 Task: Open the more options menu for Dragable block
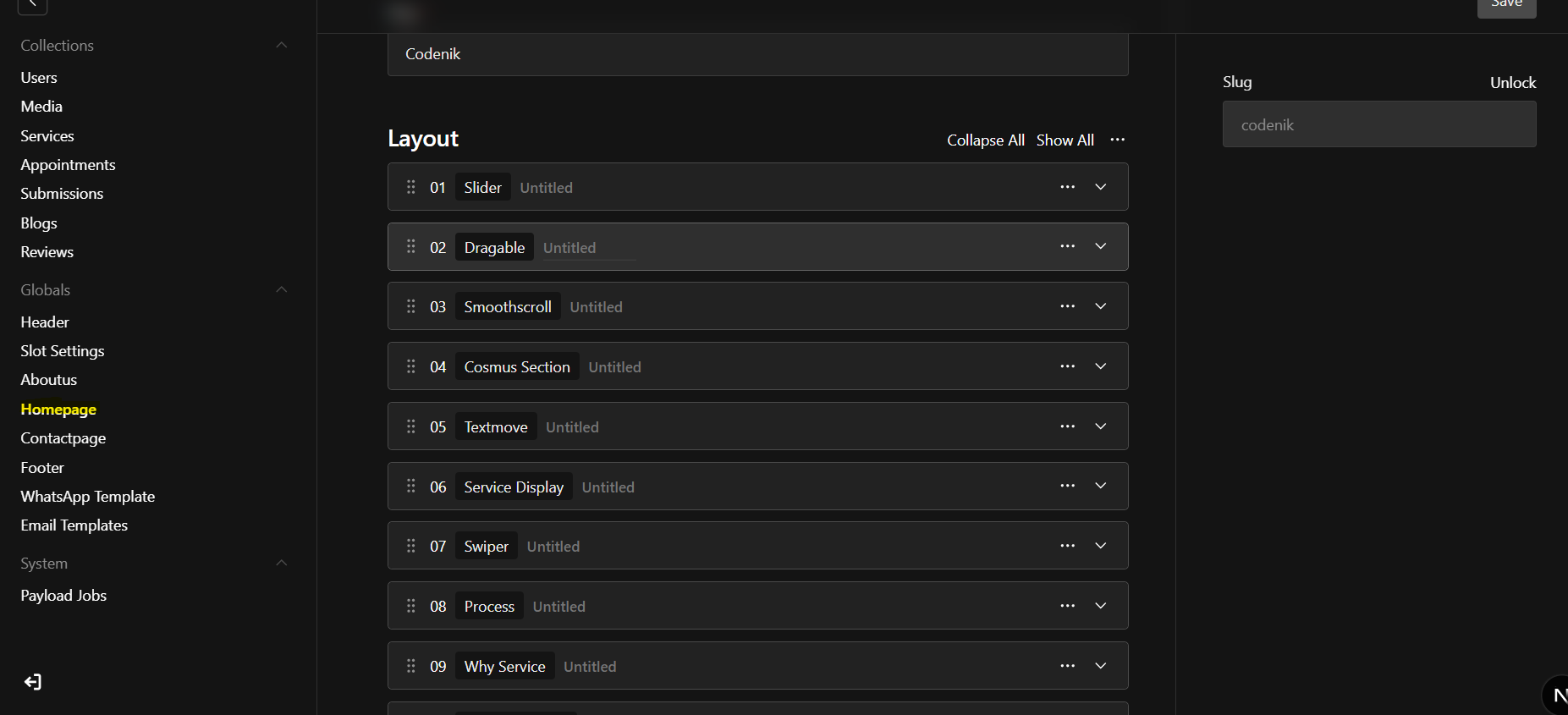tap(1067, 246)
